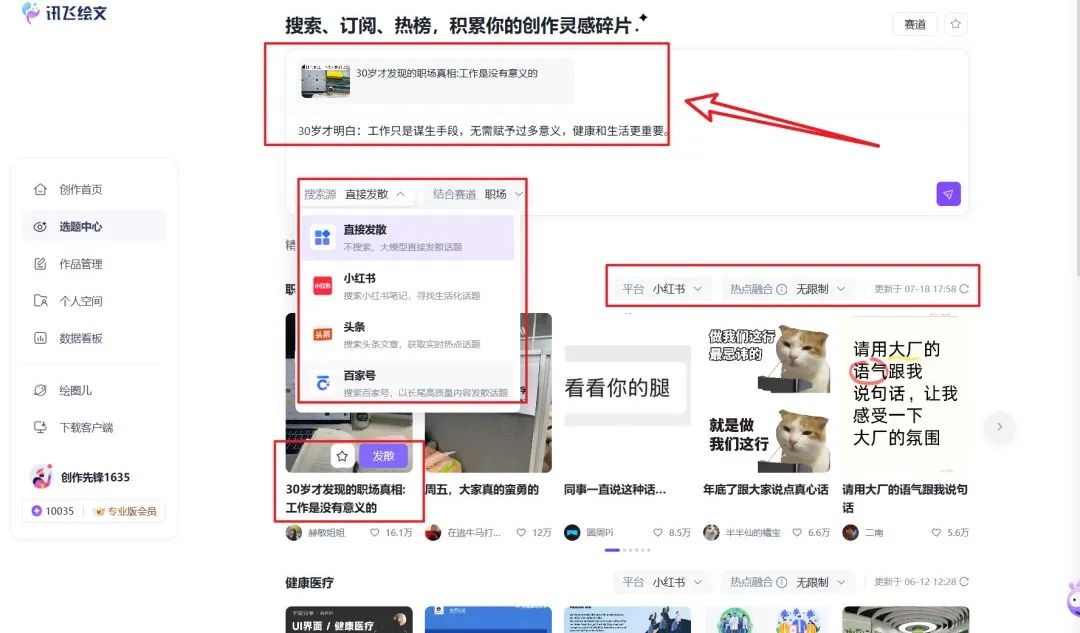The height and width of the screenshot is (633, 1080).
Task: Refresh the 职场 section updated 07-18 17:58
Action: (x=964, y=289)
